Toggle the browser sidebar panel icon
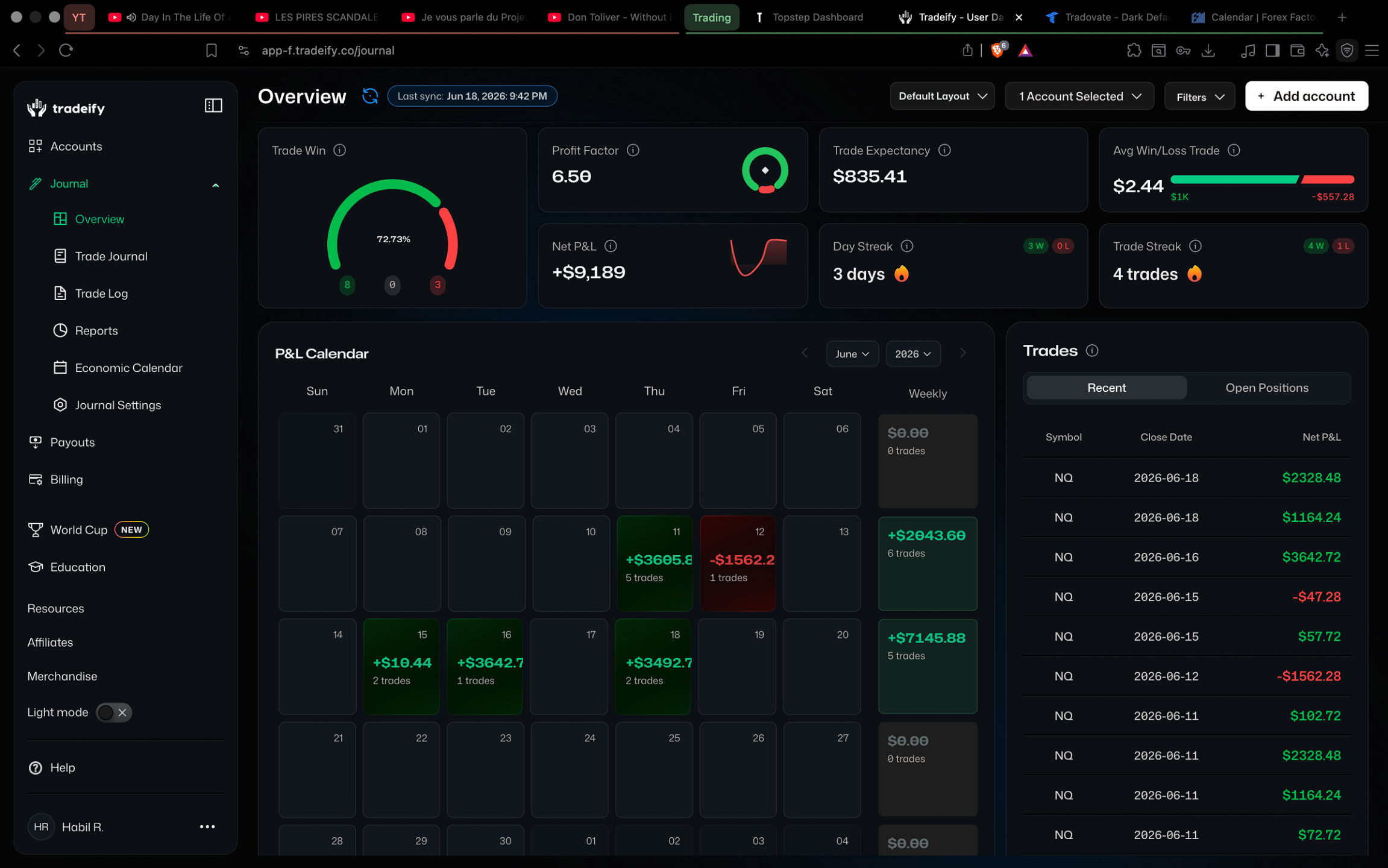This screenshot has width=1388, height=868. 1272,51
